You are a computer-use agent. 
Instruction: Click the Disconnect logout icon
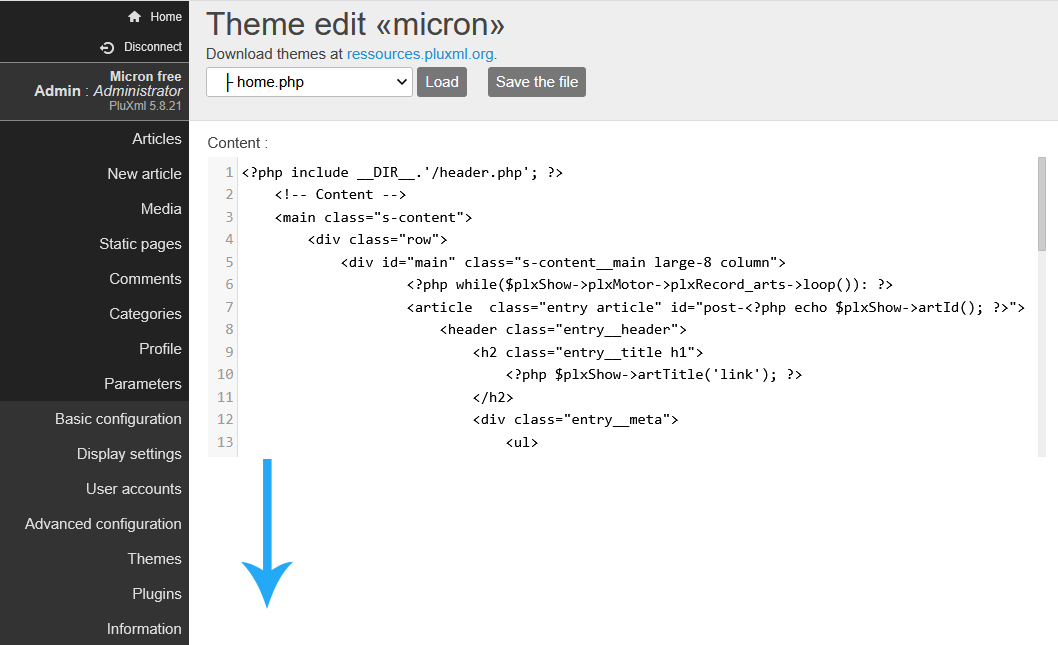coord(108,47)
